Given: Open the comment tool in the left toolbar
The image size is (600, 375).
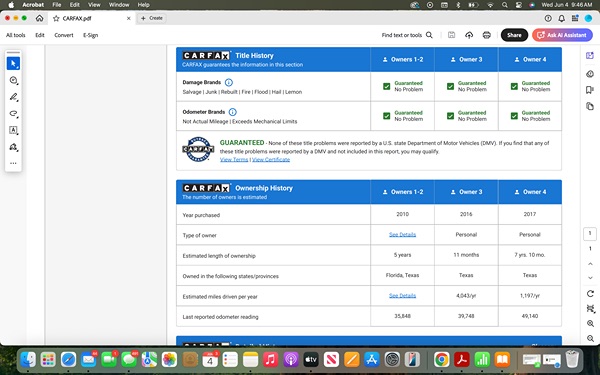Looking at the screenshot, I should click(x=13, y=80).
